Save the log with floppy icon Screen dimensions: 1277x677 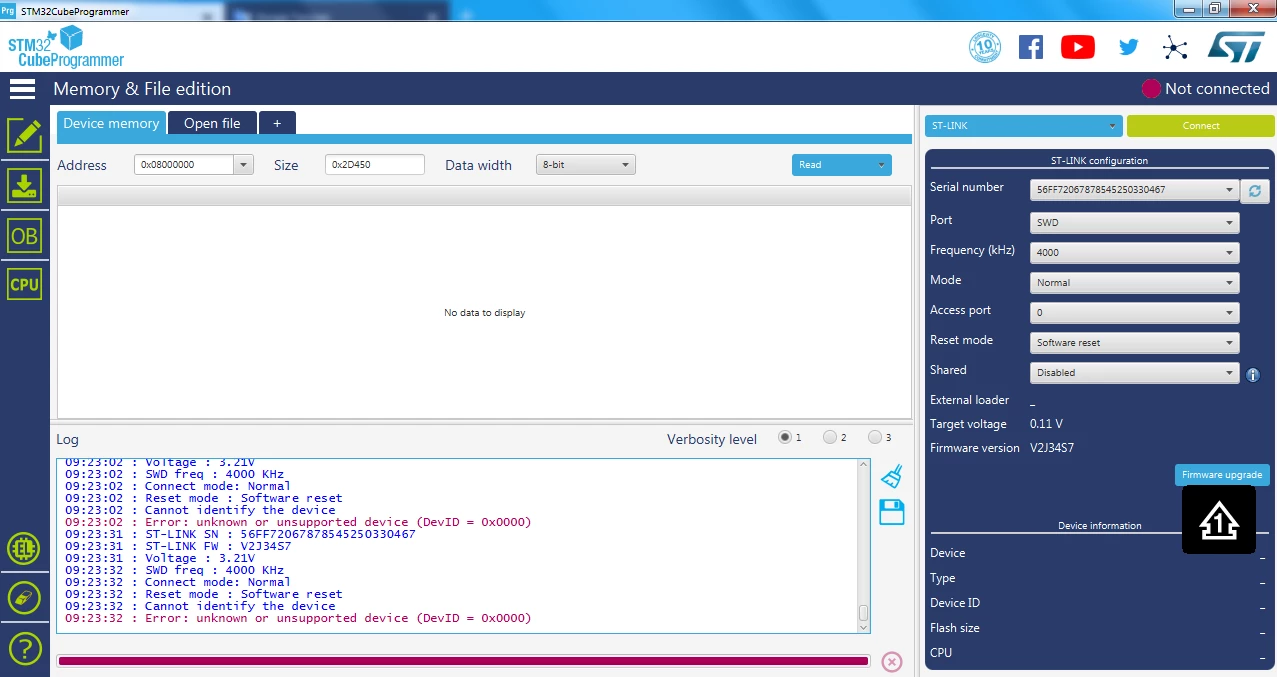892,512
